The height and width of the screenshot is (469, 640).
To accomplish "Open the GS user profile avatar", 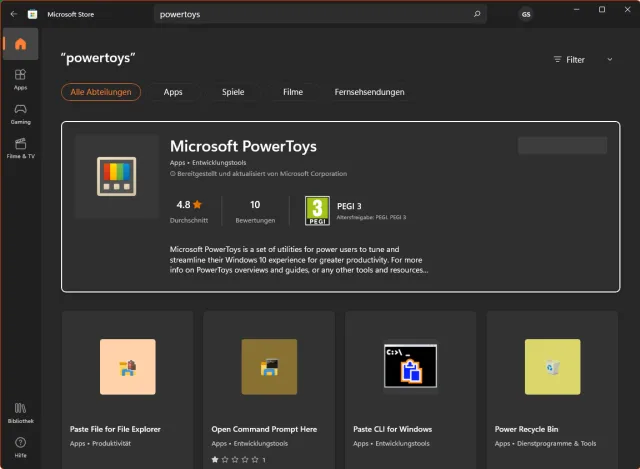I will click(x=526, y=14).
